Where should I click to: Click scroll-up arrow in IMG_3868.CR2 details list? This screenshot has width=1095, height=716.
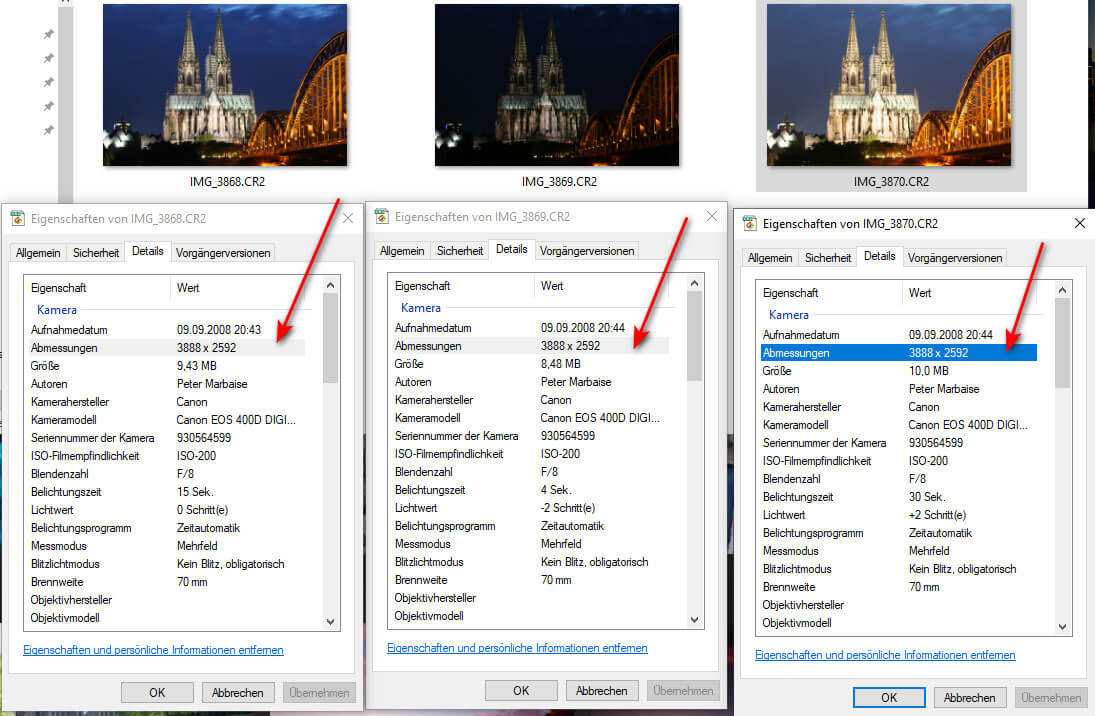point(330,285)
